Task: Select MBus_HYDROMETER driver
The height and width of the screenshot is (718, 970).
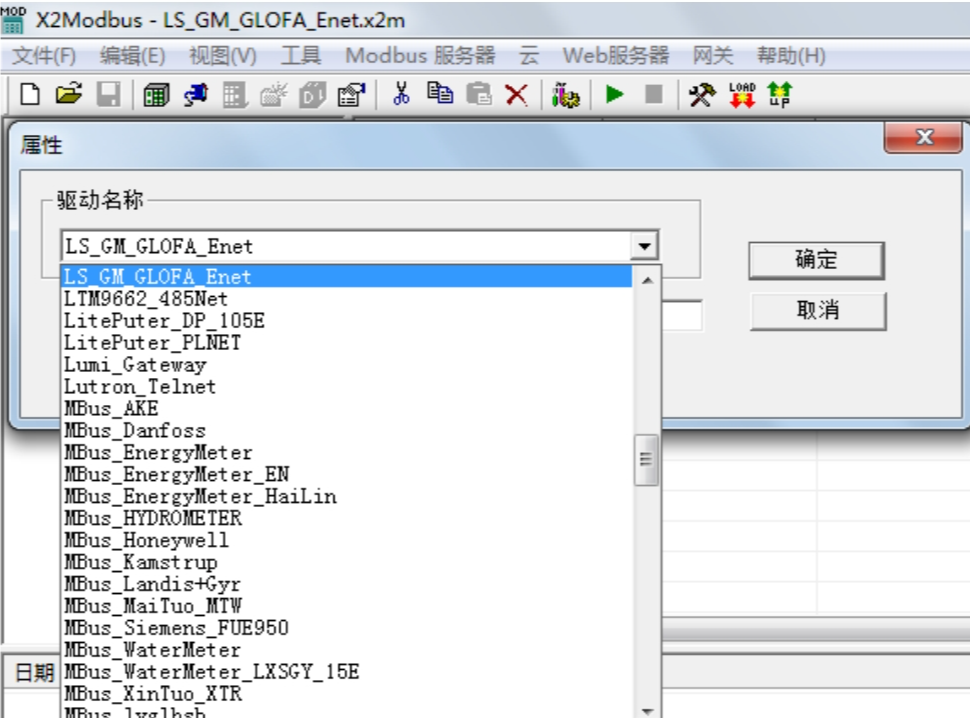Action: tap(346, 518)
